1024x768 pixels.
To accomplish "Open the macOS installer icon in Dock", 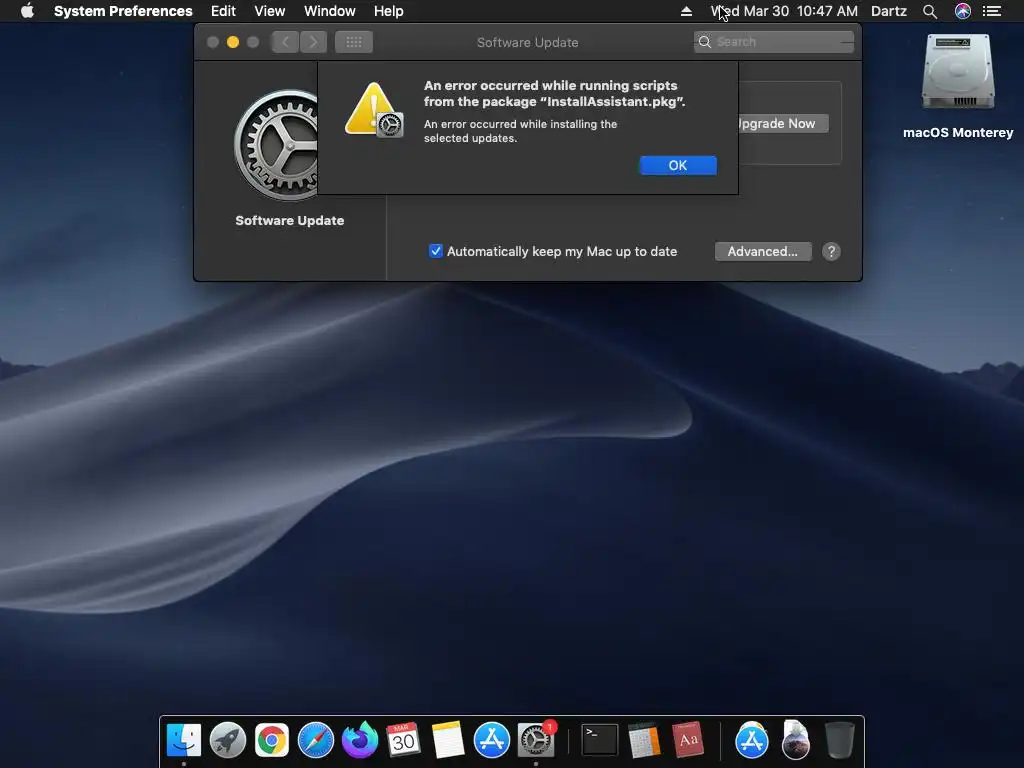I will pyautogui.click(x=795, y=740).
